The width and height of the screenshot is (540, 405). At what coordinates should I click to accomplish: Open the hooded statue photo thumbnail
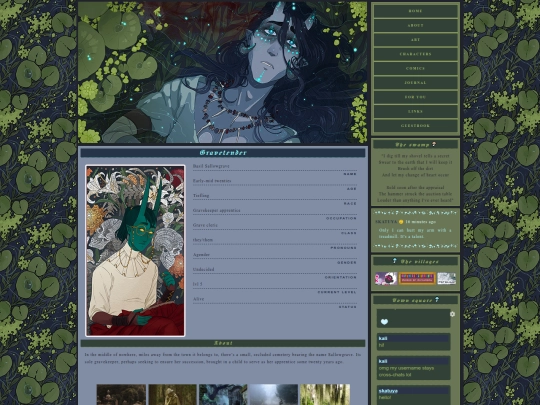172,394
